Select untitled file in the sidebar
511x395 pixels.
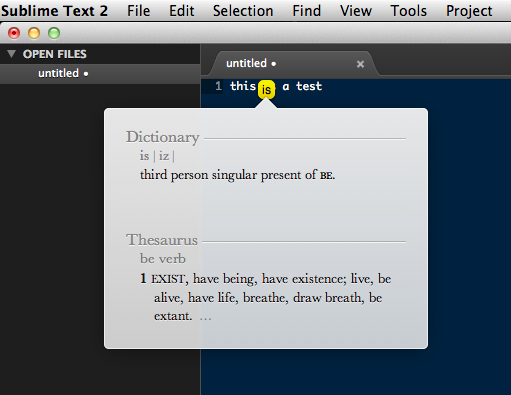click(x=100, y=74)
